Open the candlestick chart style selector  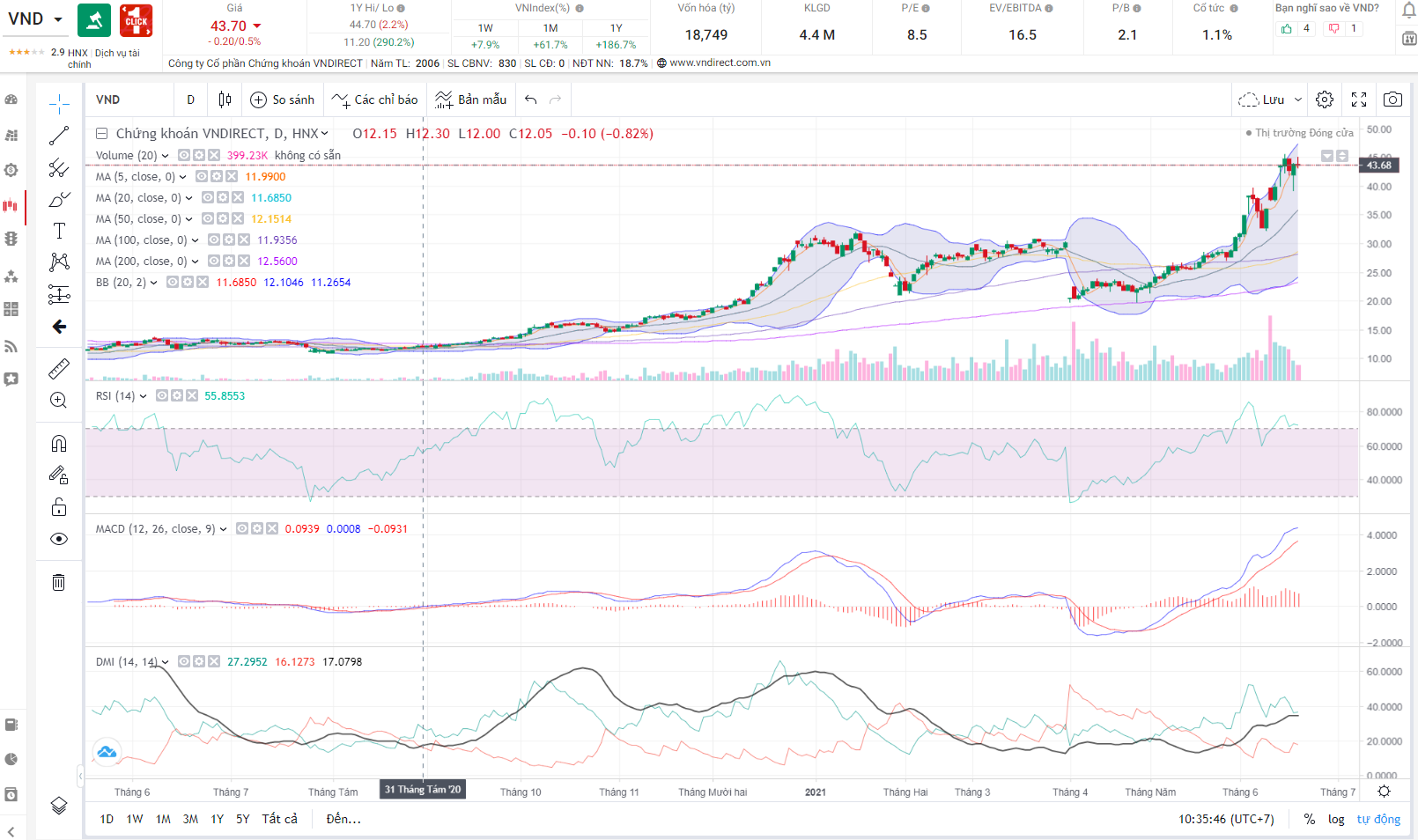coord(225,99)
